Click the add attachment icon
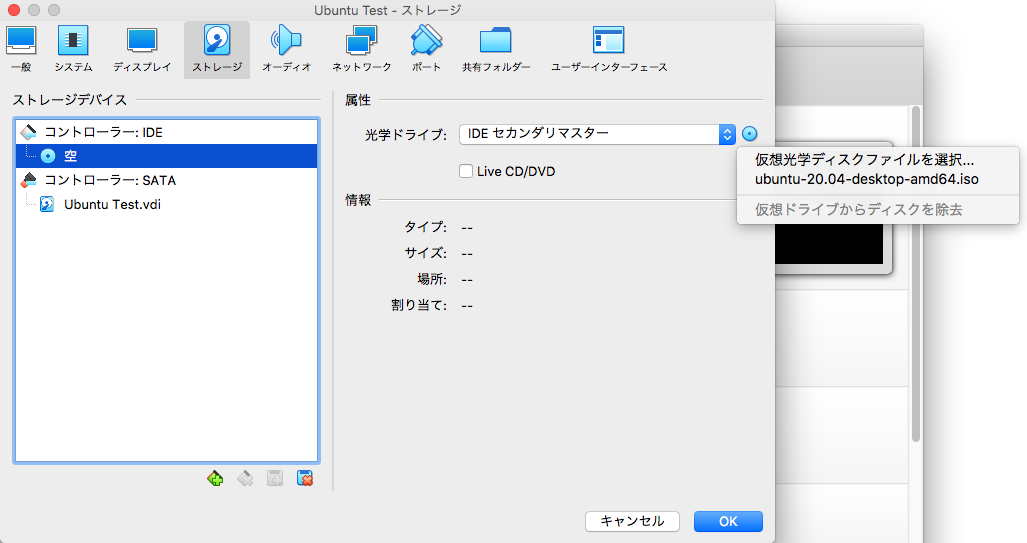The image size is (1027, 543). (x=275, y=479)
